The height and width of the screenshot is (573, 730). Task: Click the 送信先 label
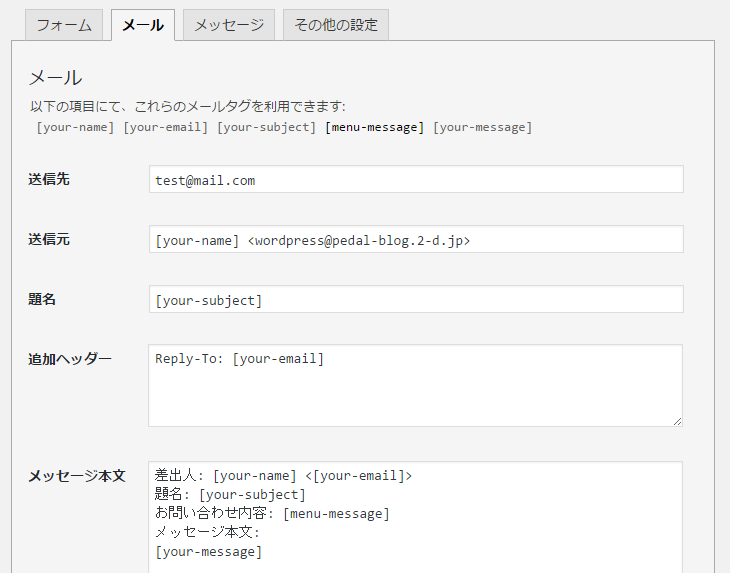click(x=49, y=179)
